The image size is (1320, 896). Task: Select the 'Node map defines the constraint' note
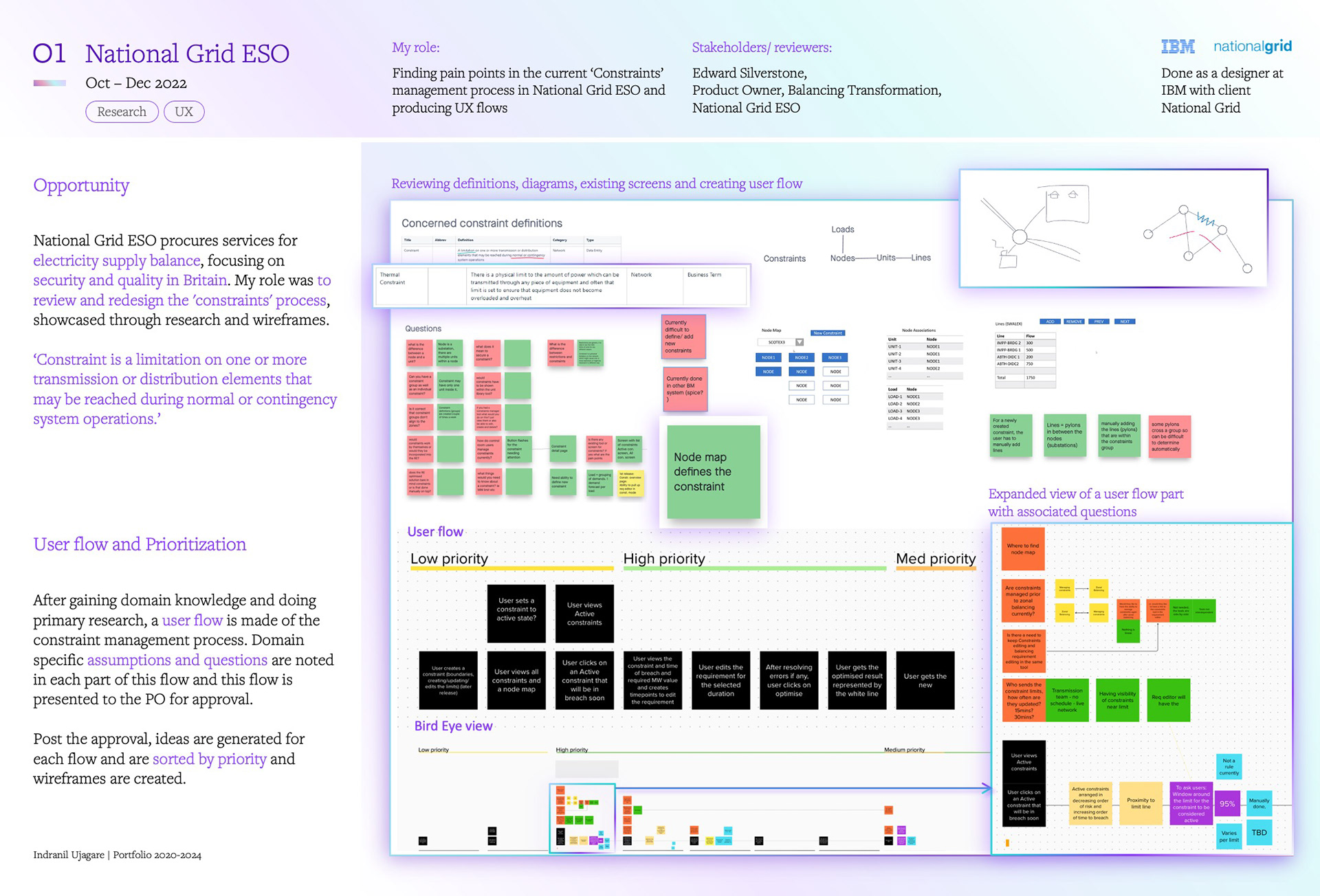[x=714, y=471]
